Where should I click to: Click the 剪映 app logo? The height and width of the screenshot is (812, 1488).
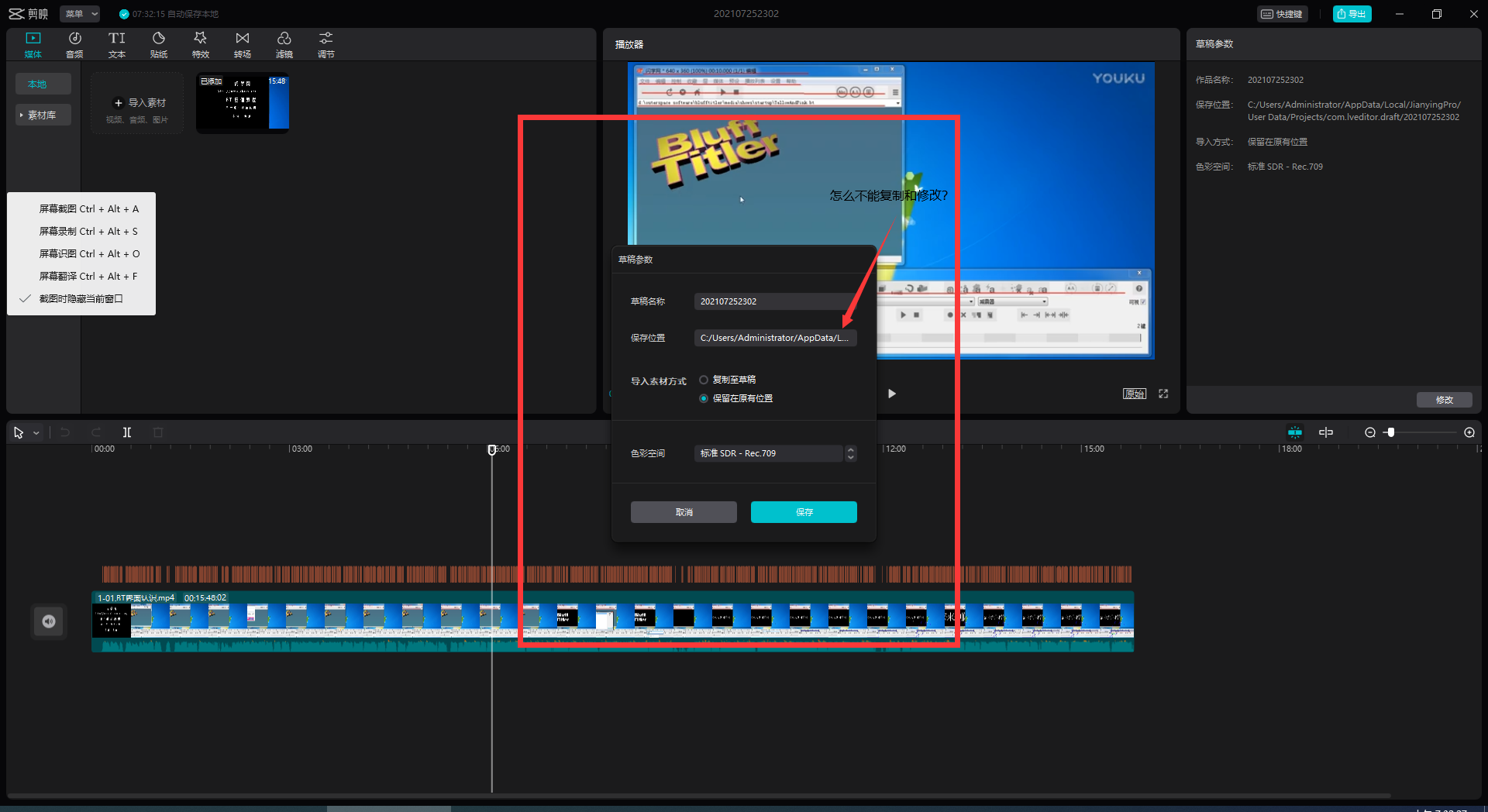(x=29, y=14)
